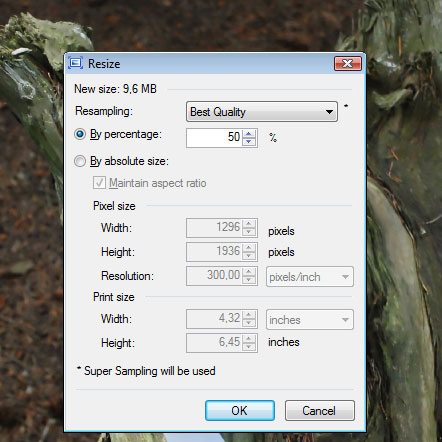Click the pixel Width field showing 1296
Screen dimensions: 442x442
(x=215, y=228)
